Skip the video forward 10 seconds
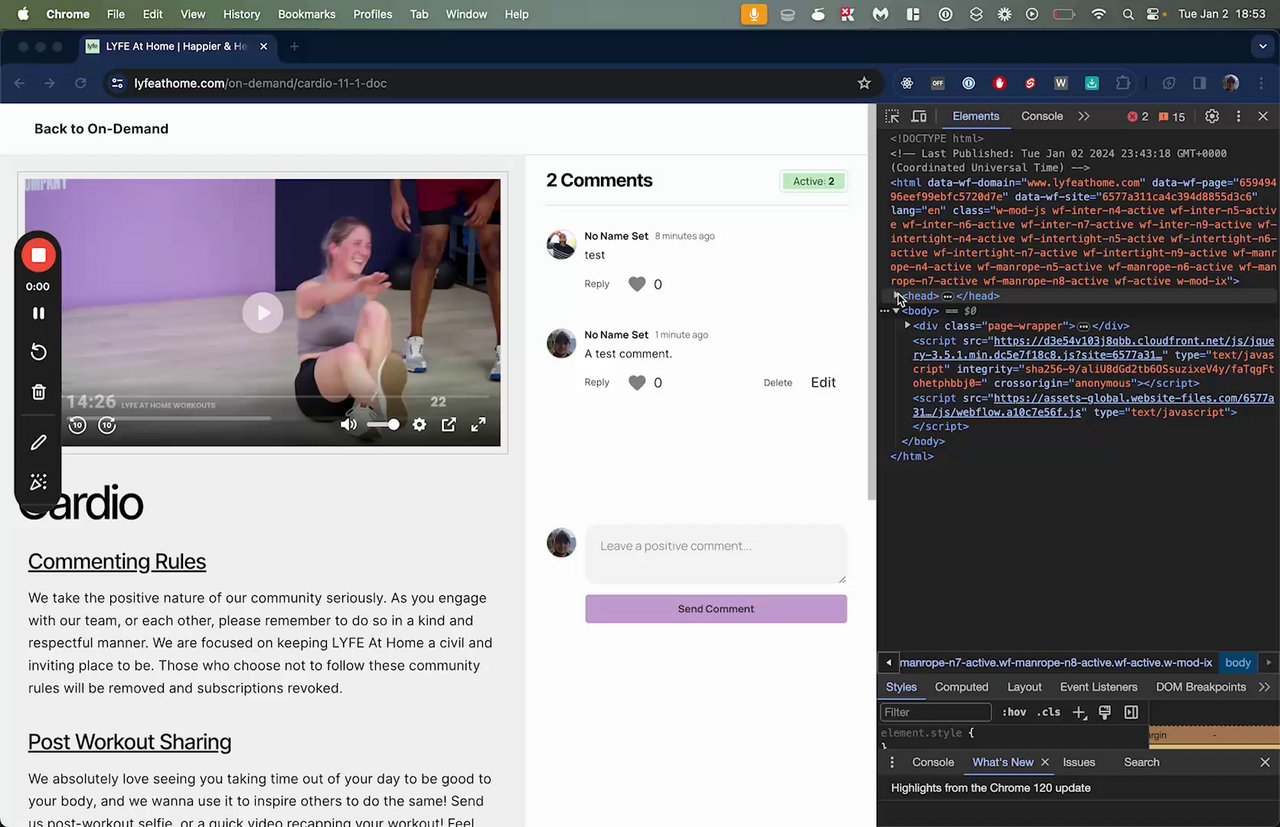This screenshot has width=1280, height=827. pos(107,425)
